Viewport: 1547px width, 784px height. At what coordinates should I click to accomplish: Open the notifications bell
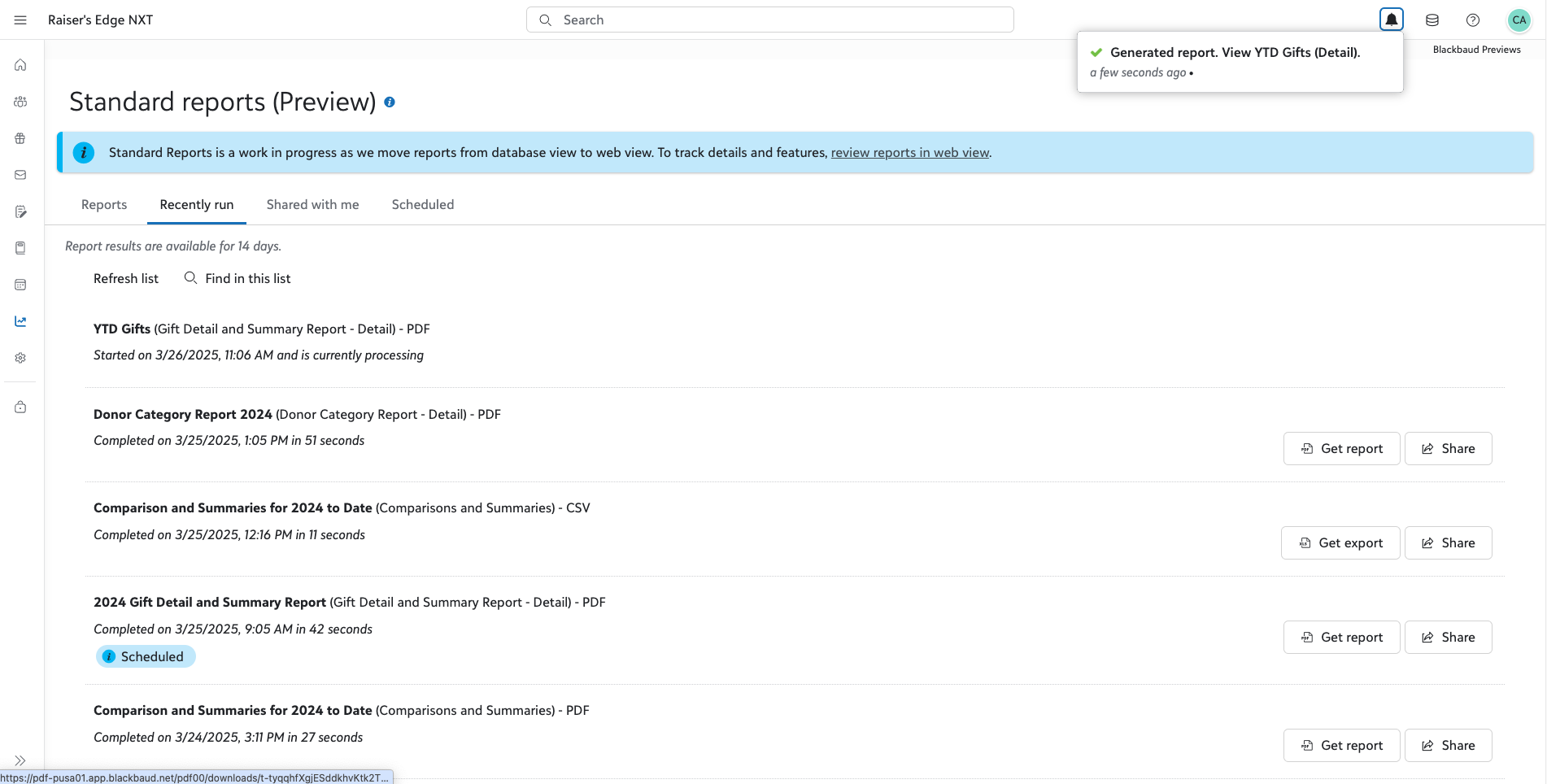(x=1392, y=20)
